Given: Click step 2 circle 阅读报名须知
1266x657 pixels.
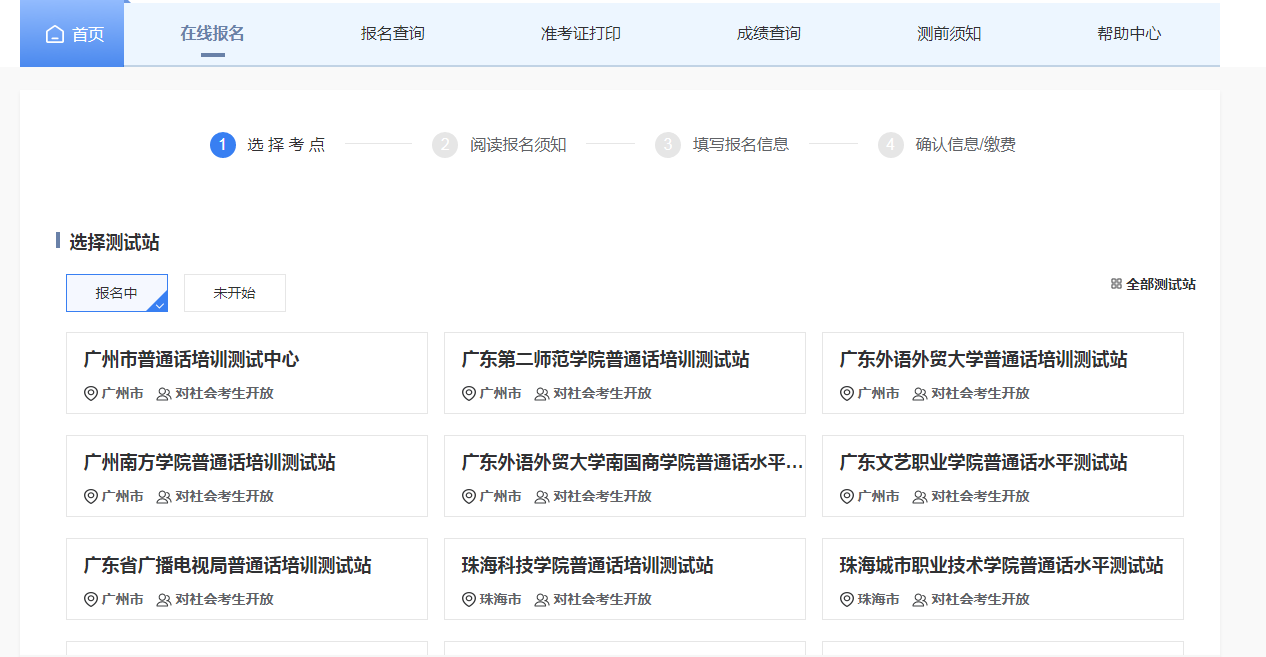Looking at the screenshot, I should (x=445, y=145).
